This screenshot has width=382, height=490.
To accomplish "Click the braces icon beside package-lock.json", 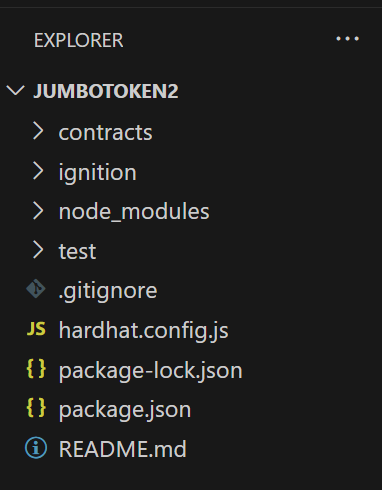I will [36, 369].
